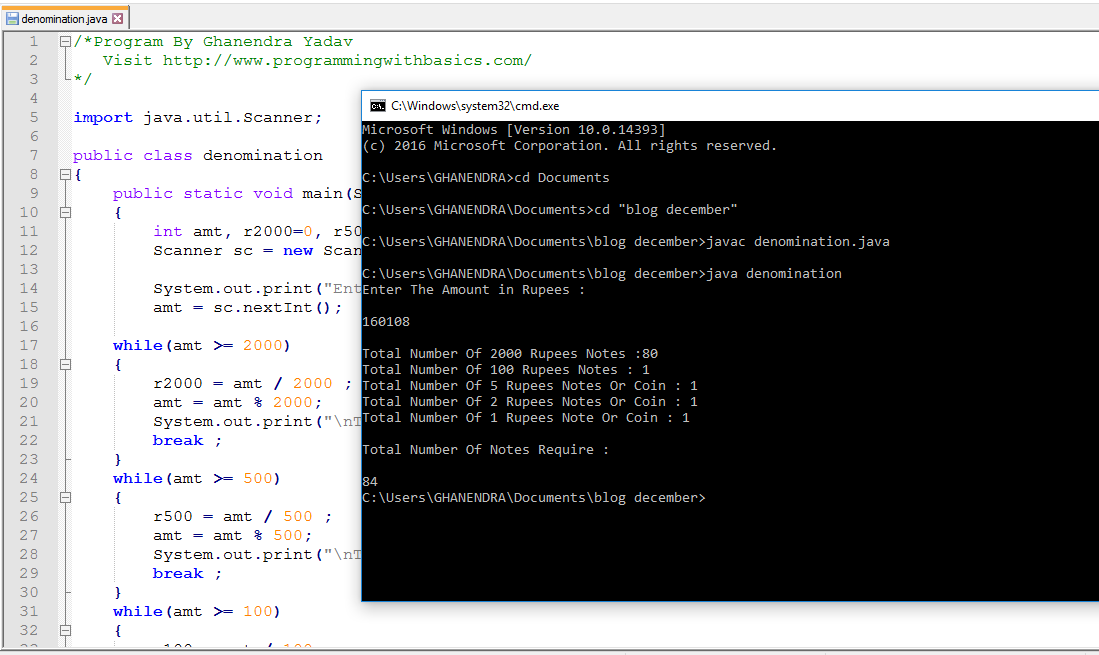
Task: Click 'r2000 = amt / 2000 ;' on line 19
Action: (252, 384)
